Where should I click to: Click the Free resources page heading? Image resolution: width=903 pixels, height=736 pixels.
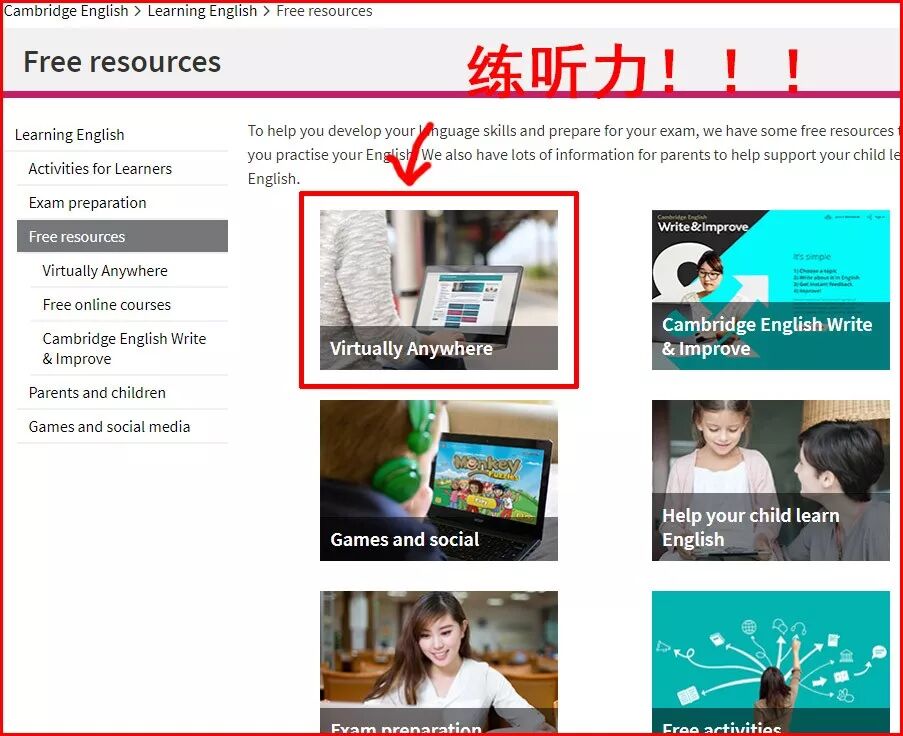pos(122,62)
